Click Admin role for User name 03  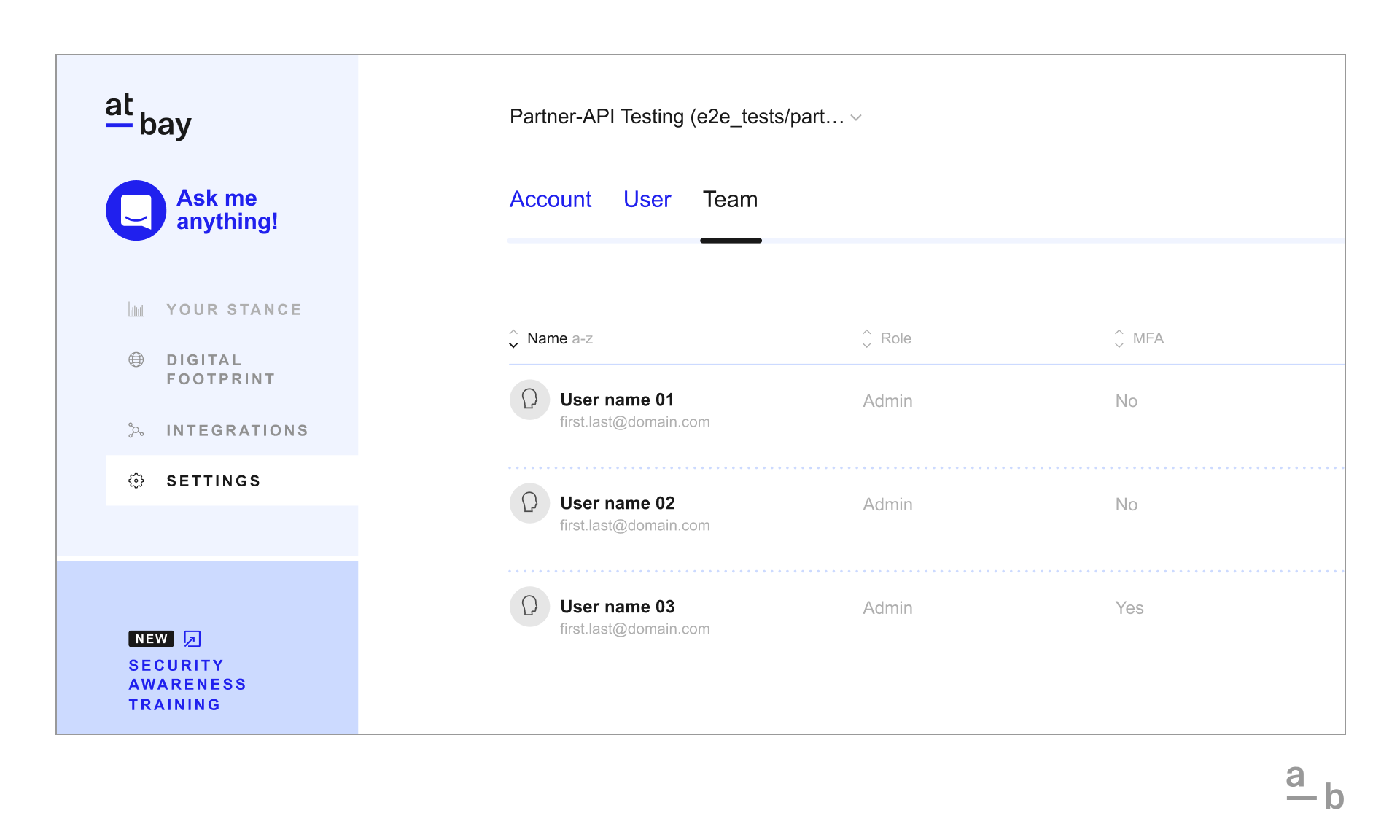tap(887, 607)
